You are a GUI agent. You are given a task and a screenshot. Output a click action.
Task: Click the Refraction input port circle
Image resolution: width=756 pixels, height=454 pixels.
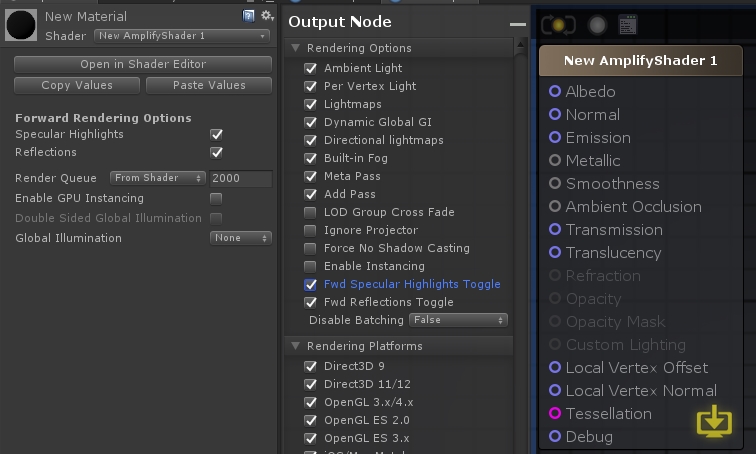(x=555, y=275)
